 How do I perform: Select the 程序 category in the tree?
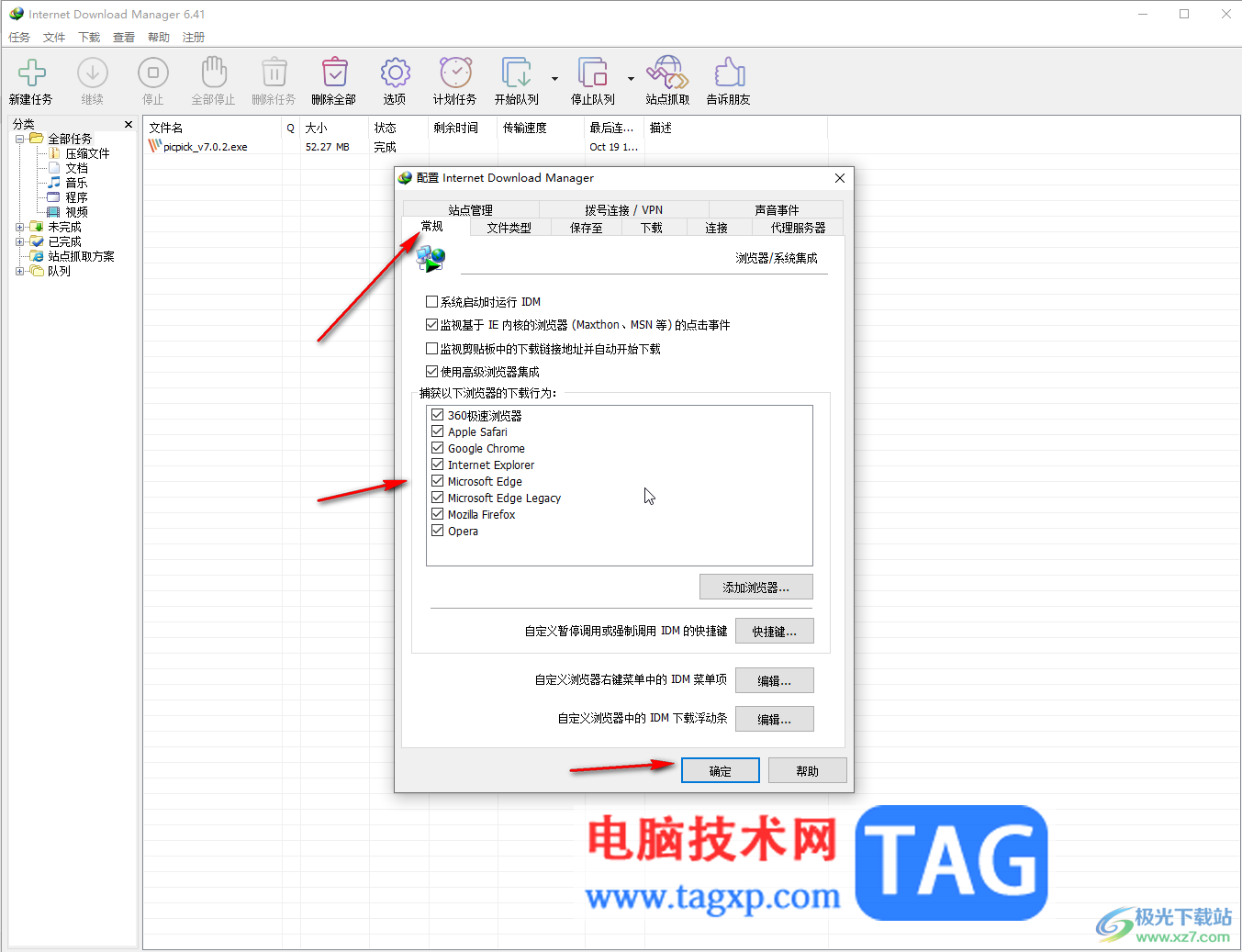point(76,197)
